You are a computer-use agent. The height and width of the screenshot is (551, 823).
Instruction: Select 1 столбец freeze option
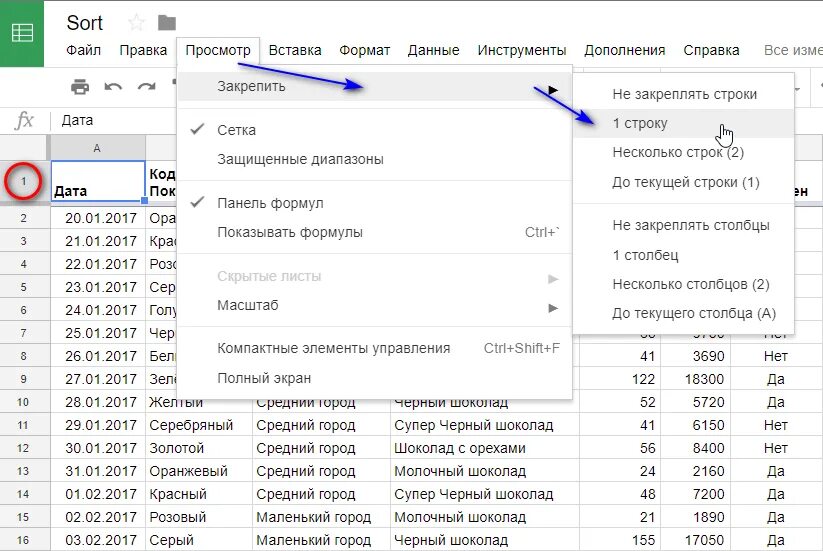[x=683, y=255]
